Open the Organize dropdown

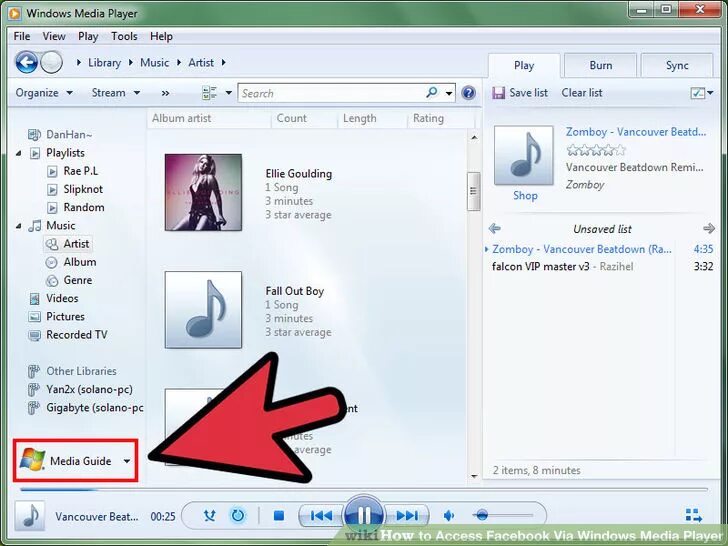pyautogui.click(x=44, y=93)
